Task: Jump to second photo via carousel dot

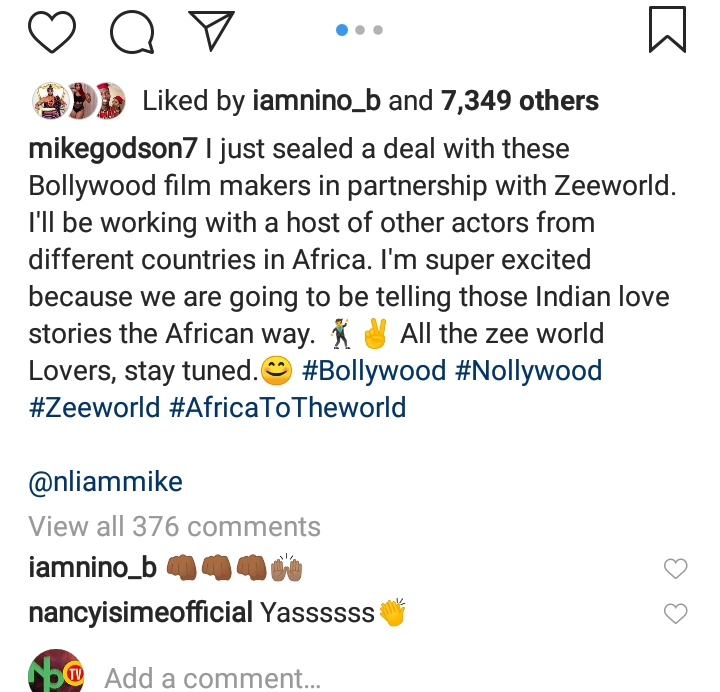Action: pyautogui.click(x=360, y=30)
